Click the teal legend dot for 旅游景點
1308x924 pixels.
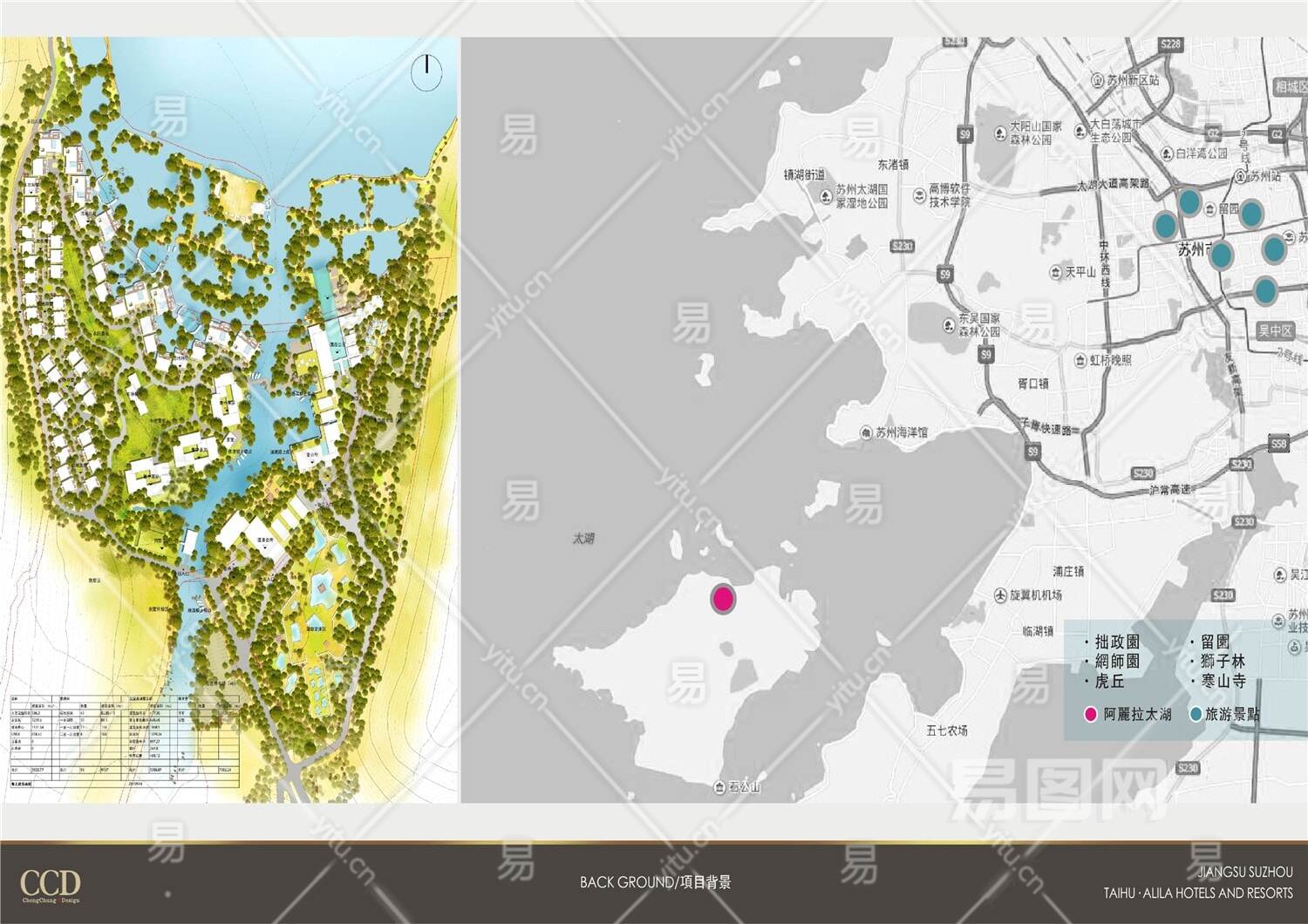point(1196,715)
